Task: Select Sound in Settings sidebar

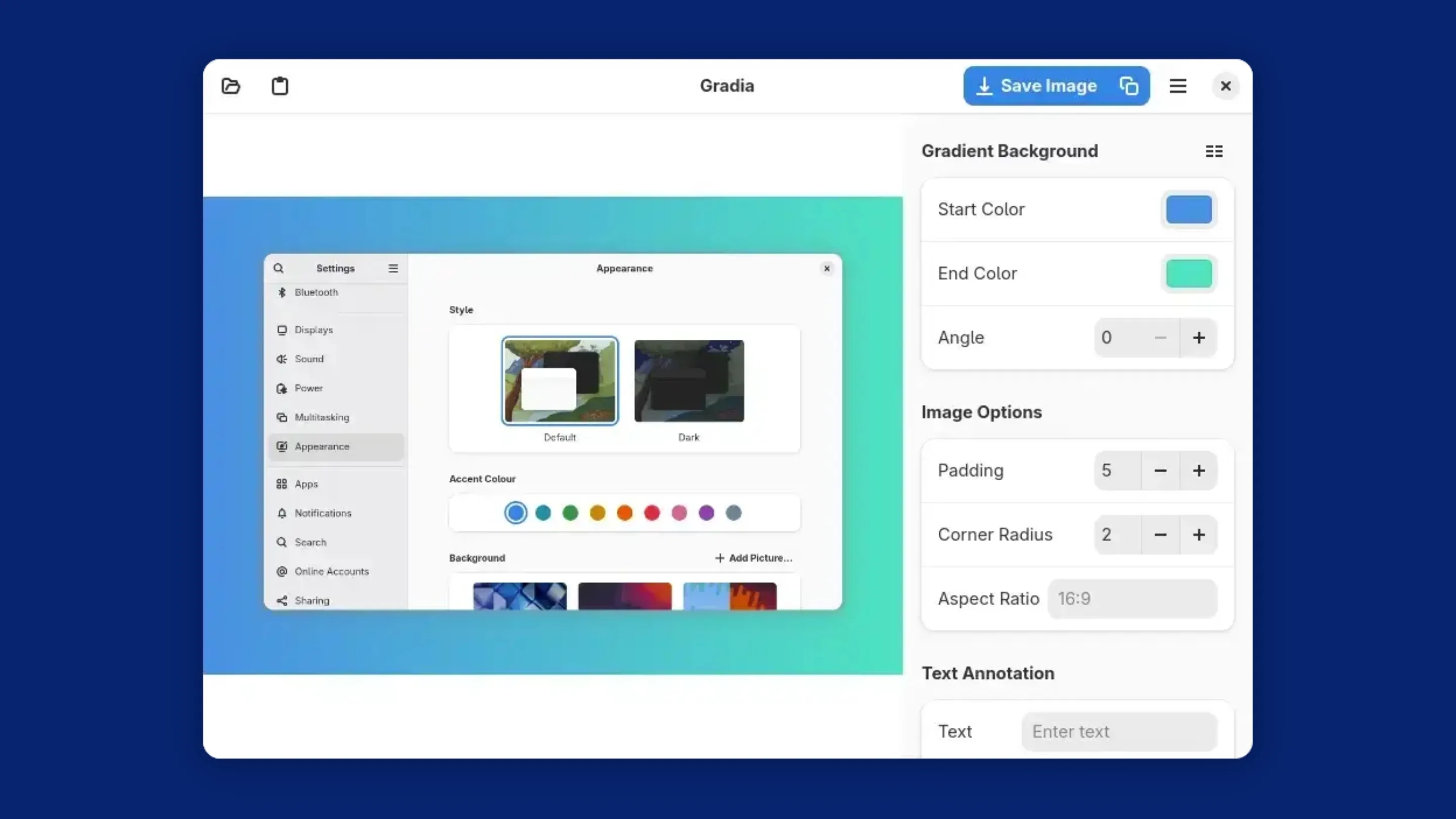Action: coord(336,359)
